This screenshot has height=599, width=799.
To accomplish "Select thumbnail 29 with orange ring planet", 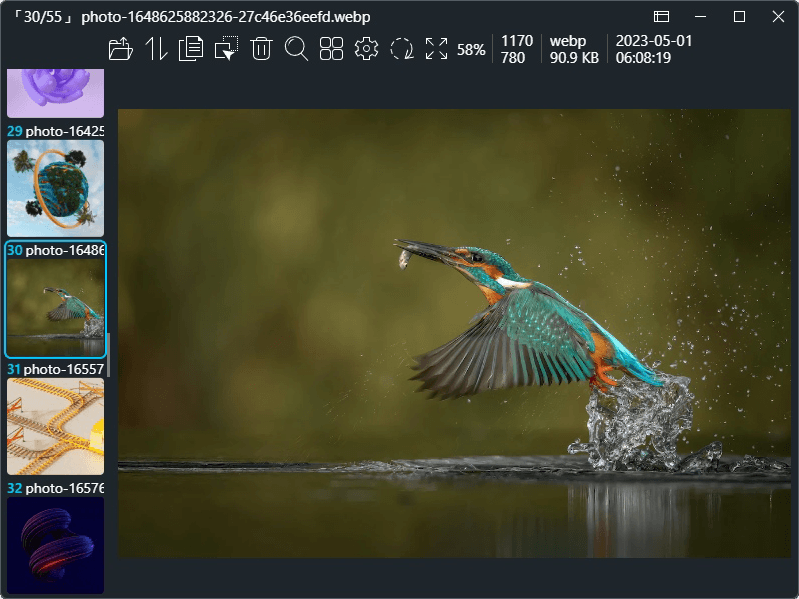I will (55, 188).
